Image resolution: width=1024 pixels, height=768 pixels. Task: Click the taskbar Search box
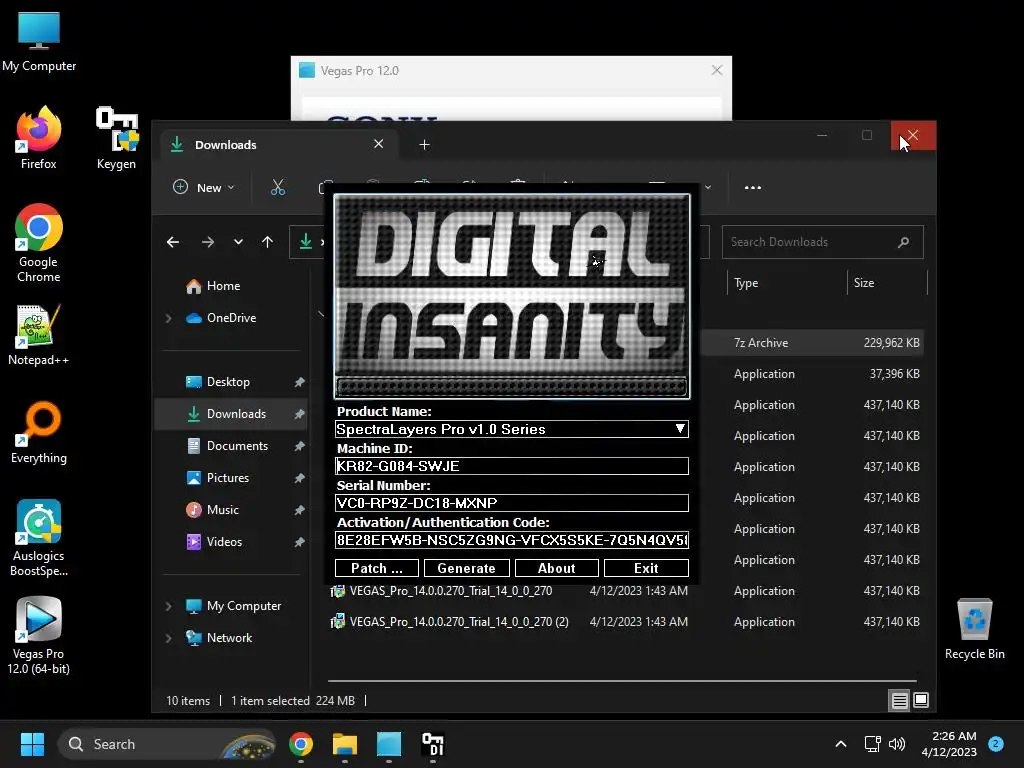tap(167, 744)
